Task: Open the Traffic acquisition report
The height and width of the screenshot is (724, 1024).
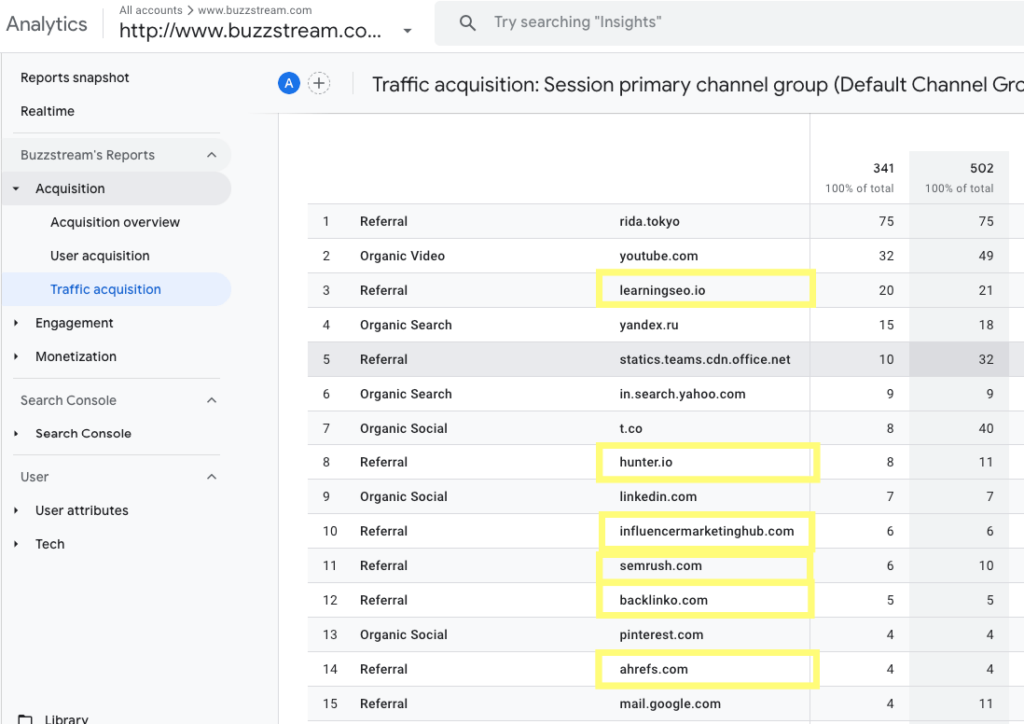Action: (x=105, y=289)
